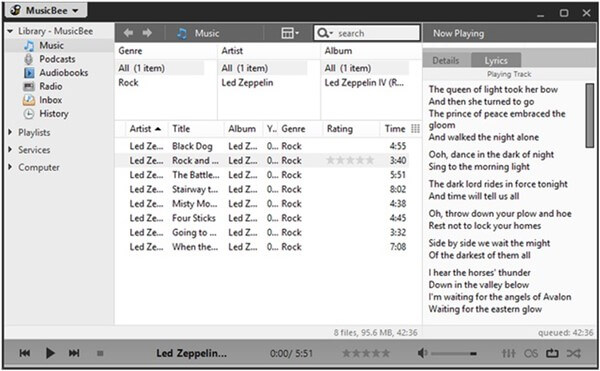Start playback with the play button
This screenshot has height=371, width=600.
pyautogui.click(x=50, y=353)
